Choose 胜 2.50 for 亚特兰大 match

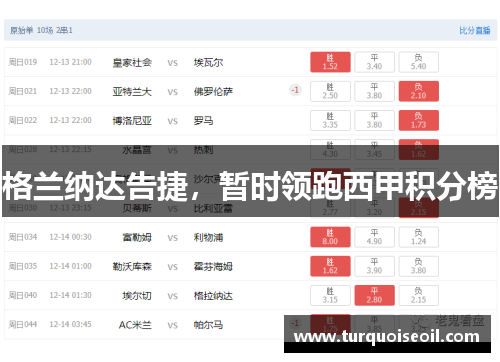330,91
